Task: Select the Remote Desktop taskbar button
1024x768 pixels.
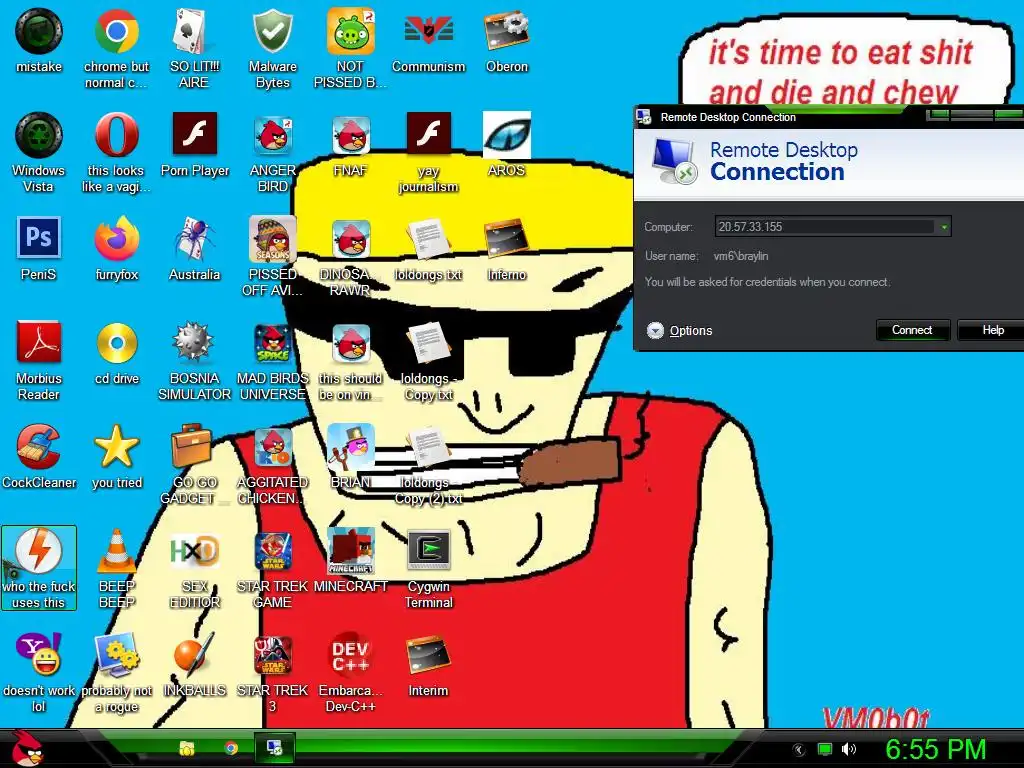Action: (x=274, y=748)
